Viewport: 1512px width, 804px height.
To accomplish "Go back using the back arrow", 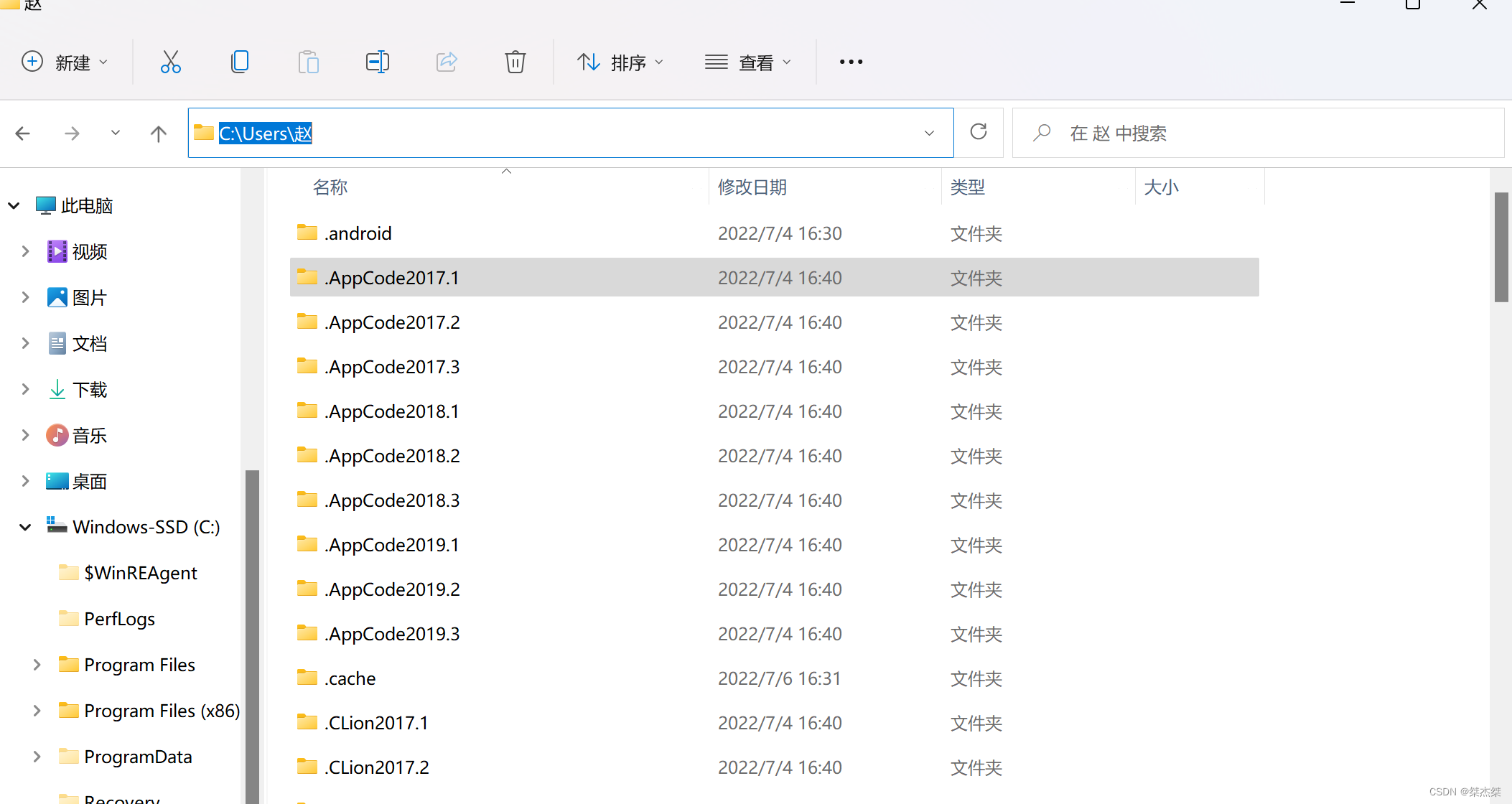I will click(23, 134).
